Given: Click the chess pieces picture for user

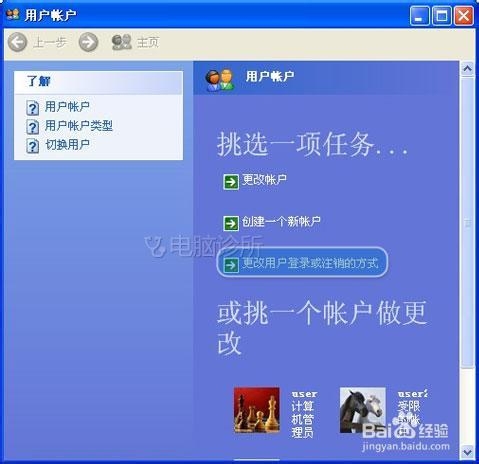Looking at the screenshot, I should coord(257,410).
